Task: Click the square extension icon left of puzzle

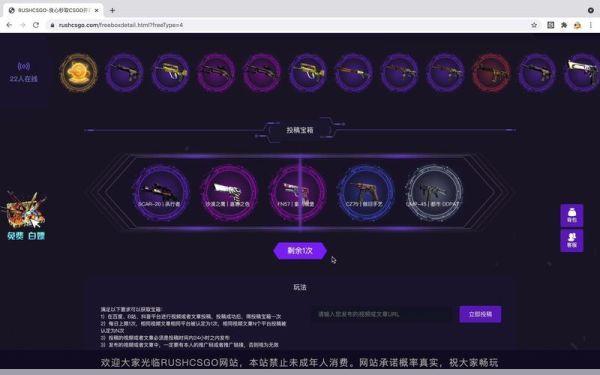Action: pos(551,25)
